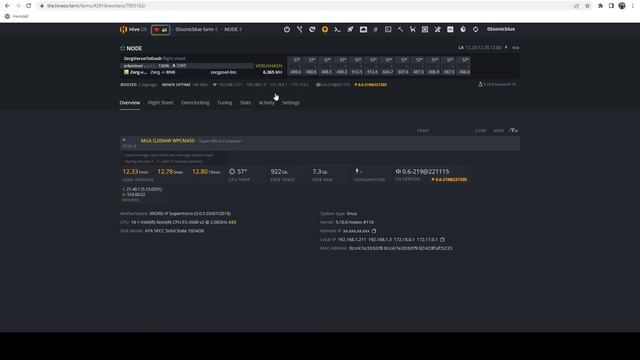Click the hammer icon in the toolbar
The width and height of the screenshot is (640, 360).
pos(400,29)
